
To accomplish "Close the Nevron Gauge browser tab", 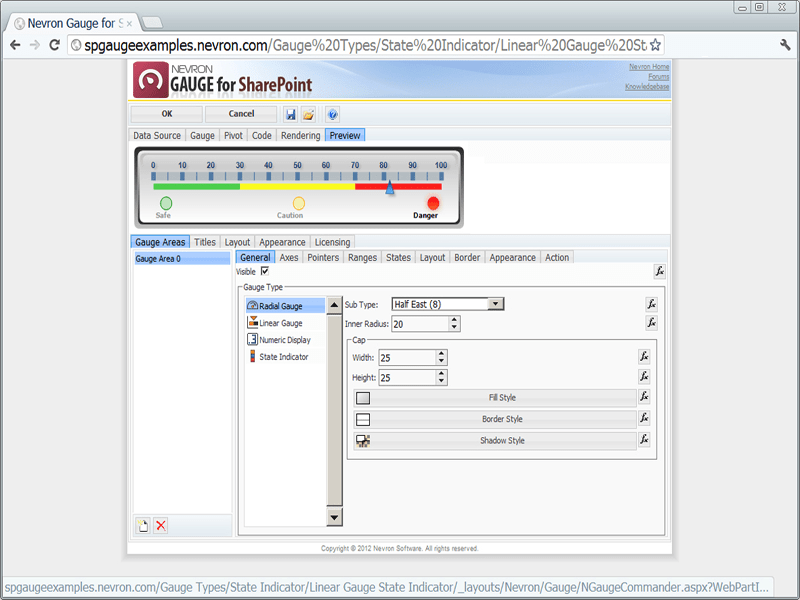I will pos(129,23).
